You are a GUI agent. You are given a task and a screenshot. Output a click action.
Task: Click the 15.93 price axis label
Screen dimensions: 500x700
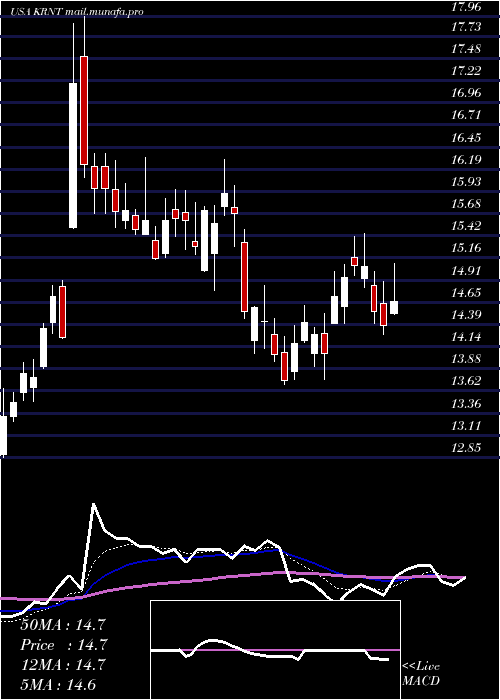point(466,182)
